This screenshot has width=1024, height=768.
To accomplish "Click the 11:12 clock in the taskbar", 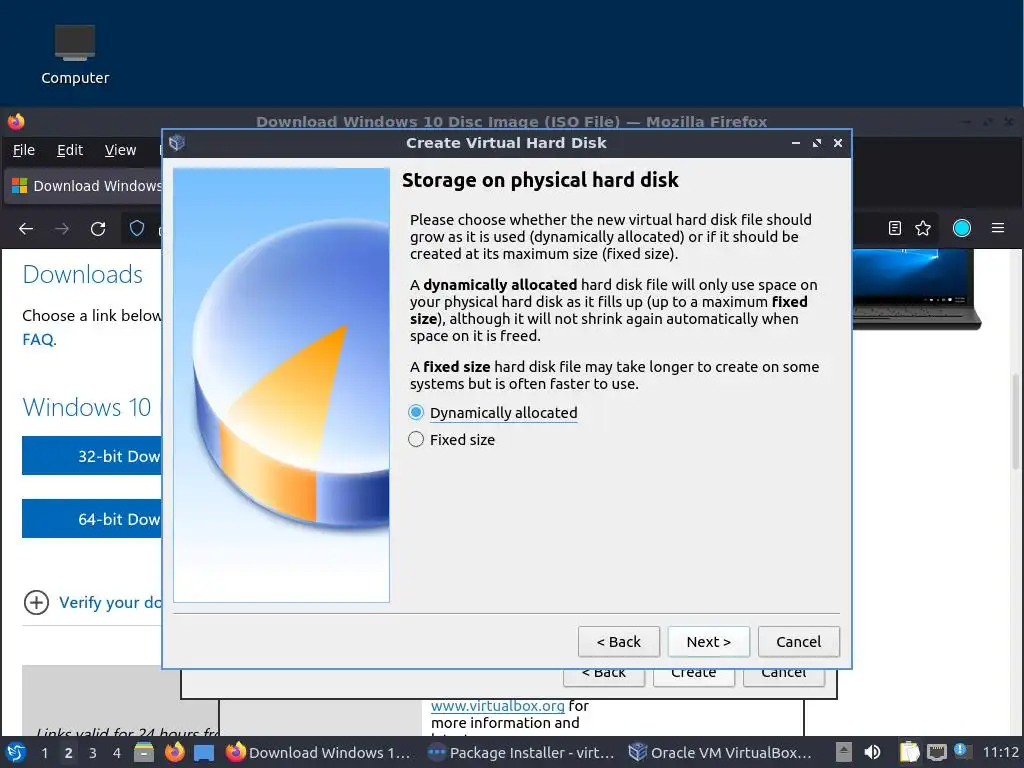I will (1000, 752).
